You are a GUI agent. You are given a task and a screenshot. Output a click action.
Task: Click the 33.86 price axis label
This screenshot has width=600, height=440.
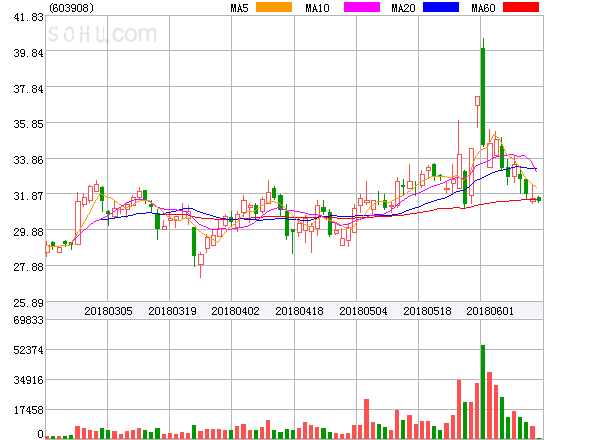[28, 160]
